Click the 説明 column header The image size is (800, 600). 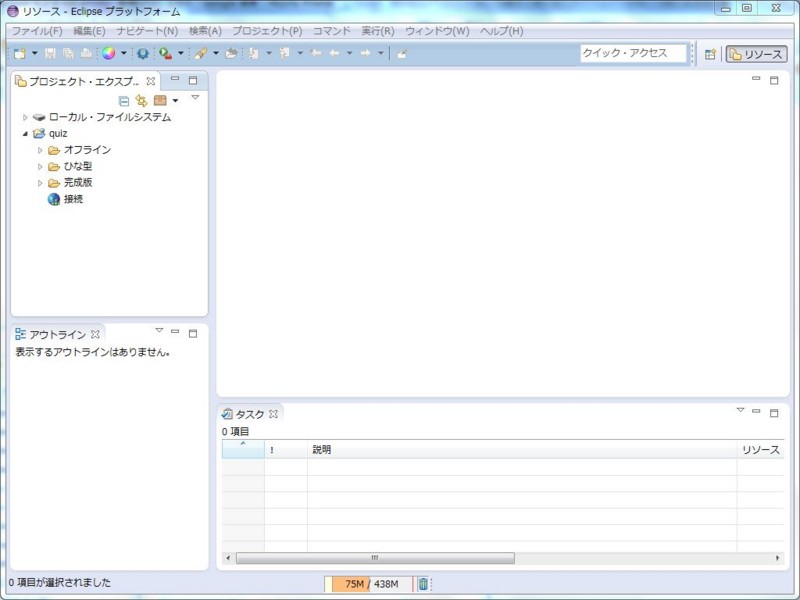pyautogui.click(x=522, y=449)
